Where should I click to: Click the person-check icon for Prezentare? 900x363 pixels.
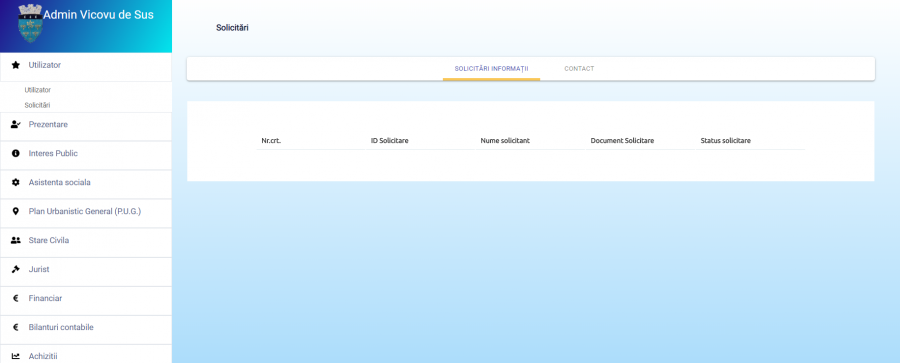point(15,124)
